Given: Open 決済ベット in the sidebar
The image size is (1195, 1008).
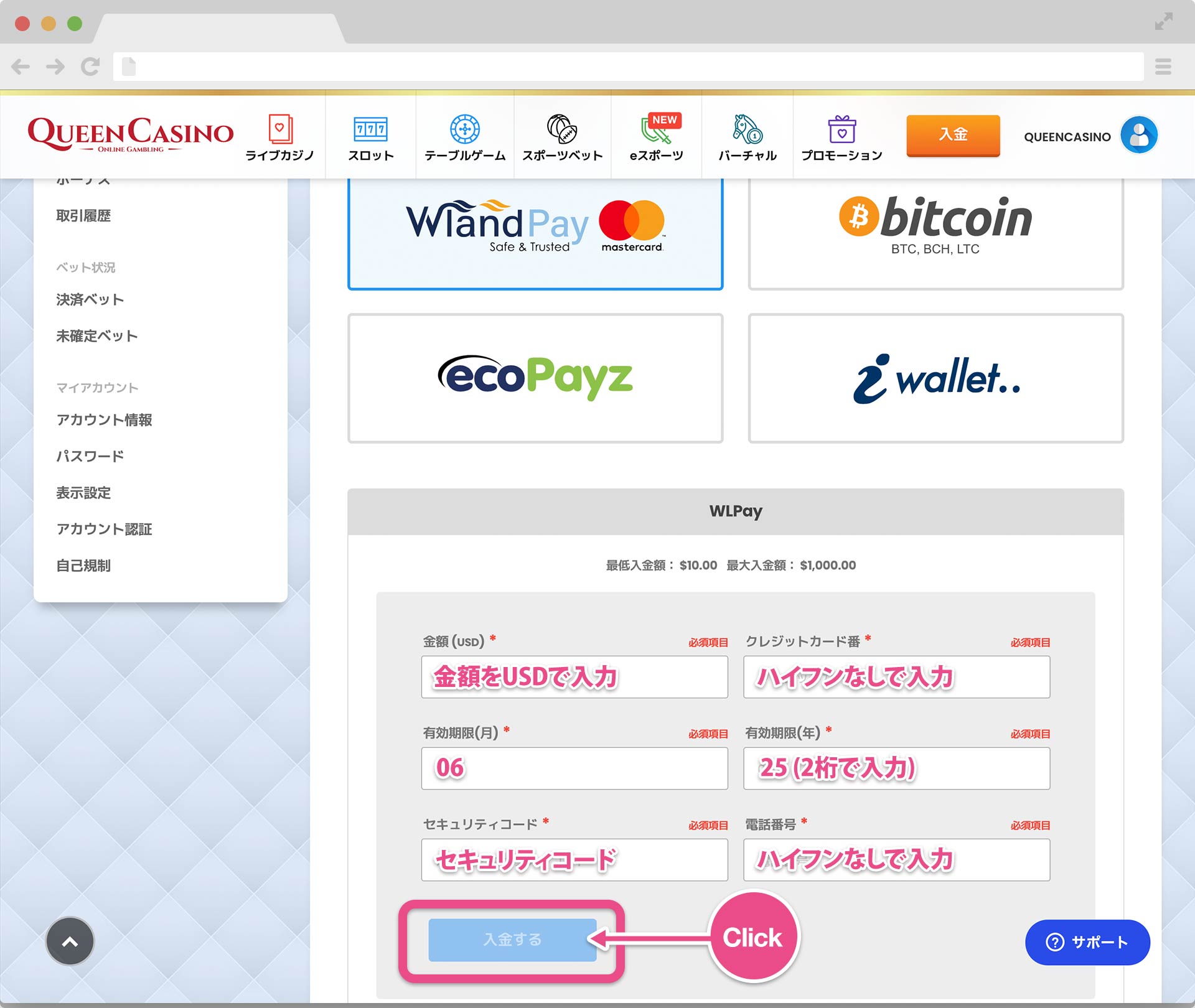Looking at the screenshot, I should point(90,300).
